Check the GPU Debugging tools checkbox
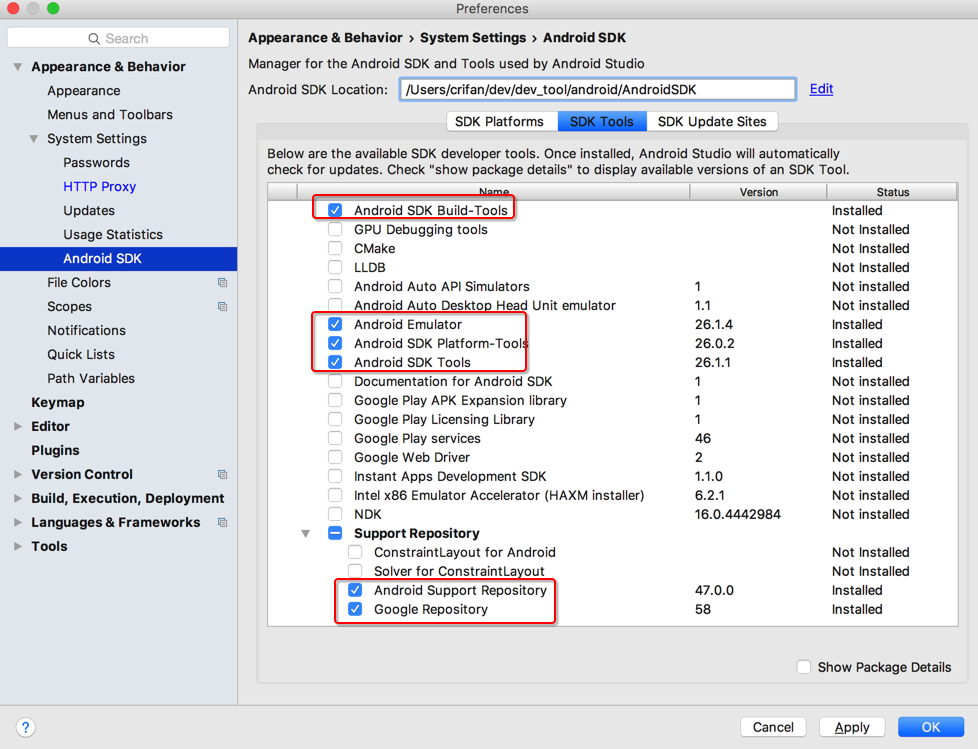 335,229
